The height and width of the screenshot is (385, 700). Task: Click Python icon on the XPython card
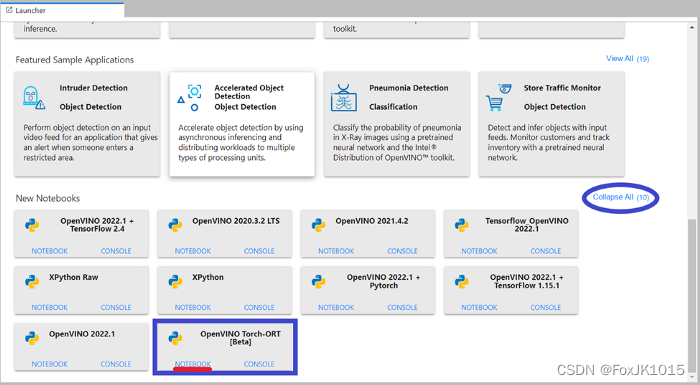click(175, 281)
